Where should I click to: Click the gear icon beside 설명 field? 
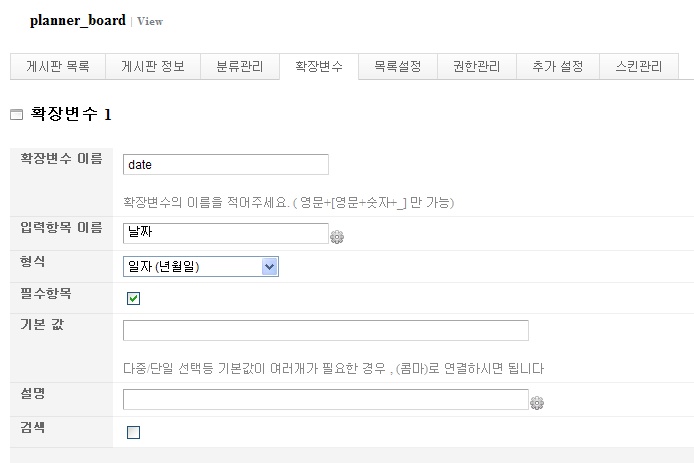(x=537, y=403)
